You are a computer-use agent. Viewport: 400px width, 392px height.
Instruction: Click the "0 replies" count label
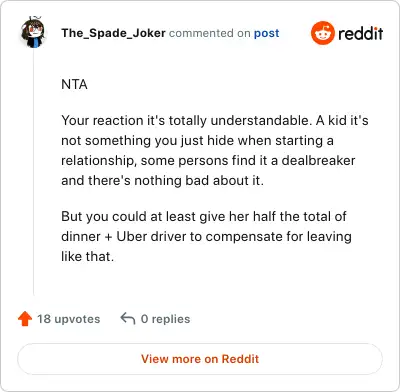(165, 319)
